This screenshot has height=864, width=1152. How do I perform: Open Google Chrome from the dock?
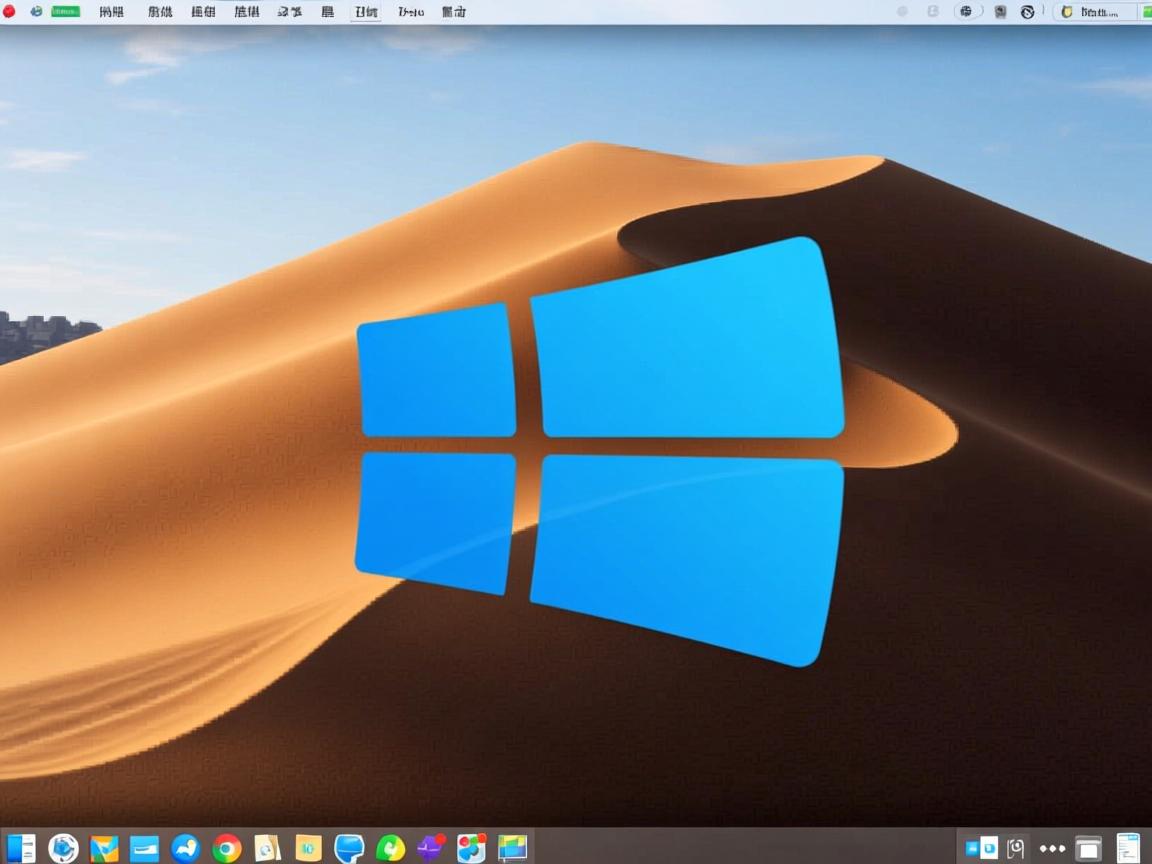[x=225, y=848]
